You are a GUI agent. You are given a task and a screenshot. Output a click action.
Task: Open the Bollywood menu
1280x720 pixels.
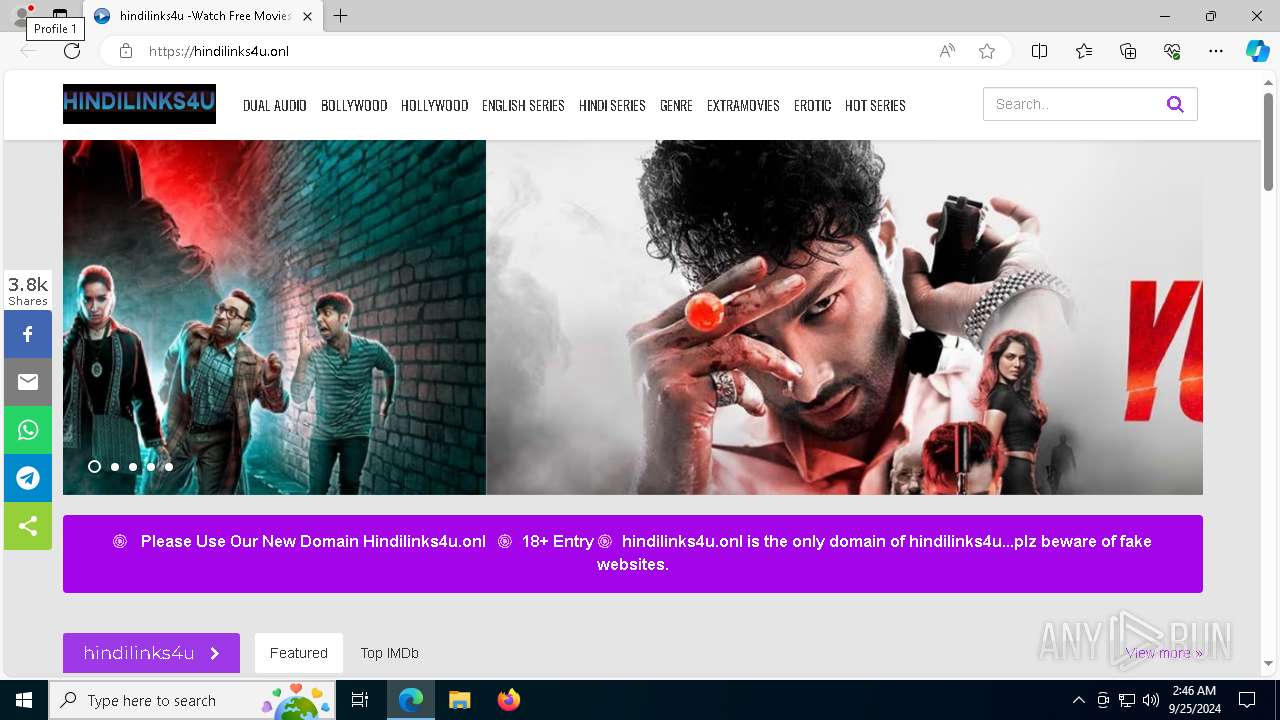click(x=354, y=105)
